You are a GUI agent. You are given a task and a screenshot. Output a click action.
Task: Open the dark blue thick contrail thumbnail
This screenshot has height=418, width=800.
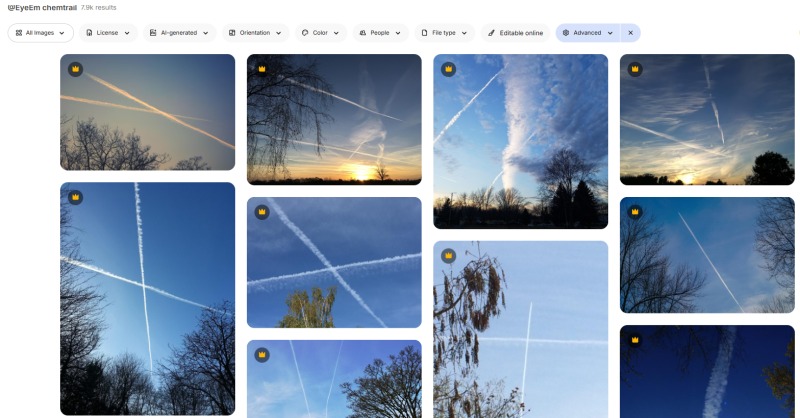pos(707,372)
